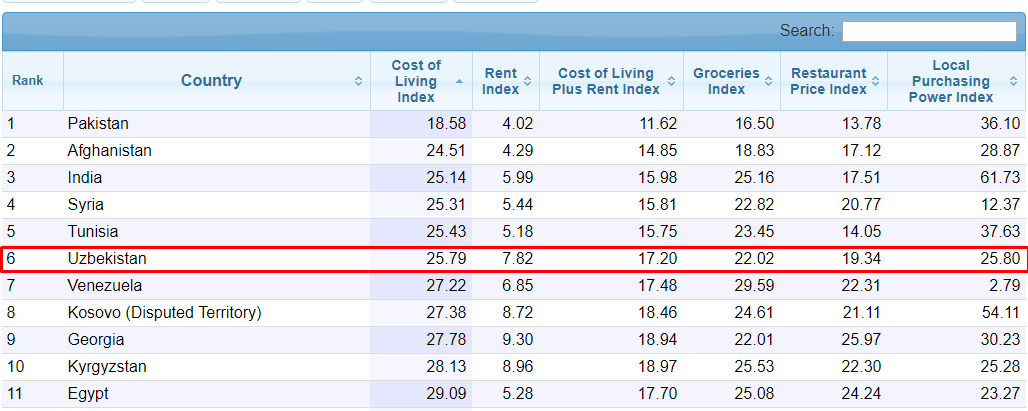
Task: Select India country name
Action: (x=85, y=178)
